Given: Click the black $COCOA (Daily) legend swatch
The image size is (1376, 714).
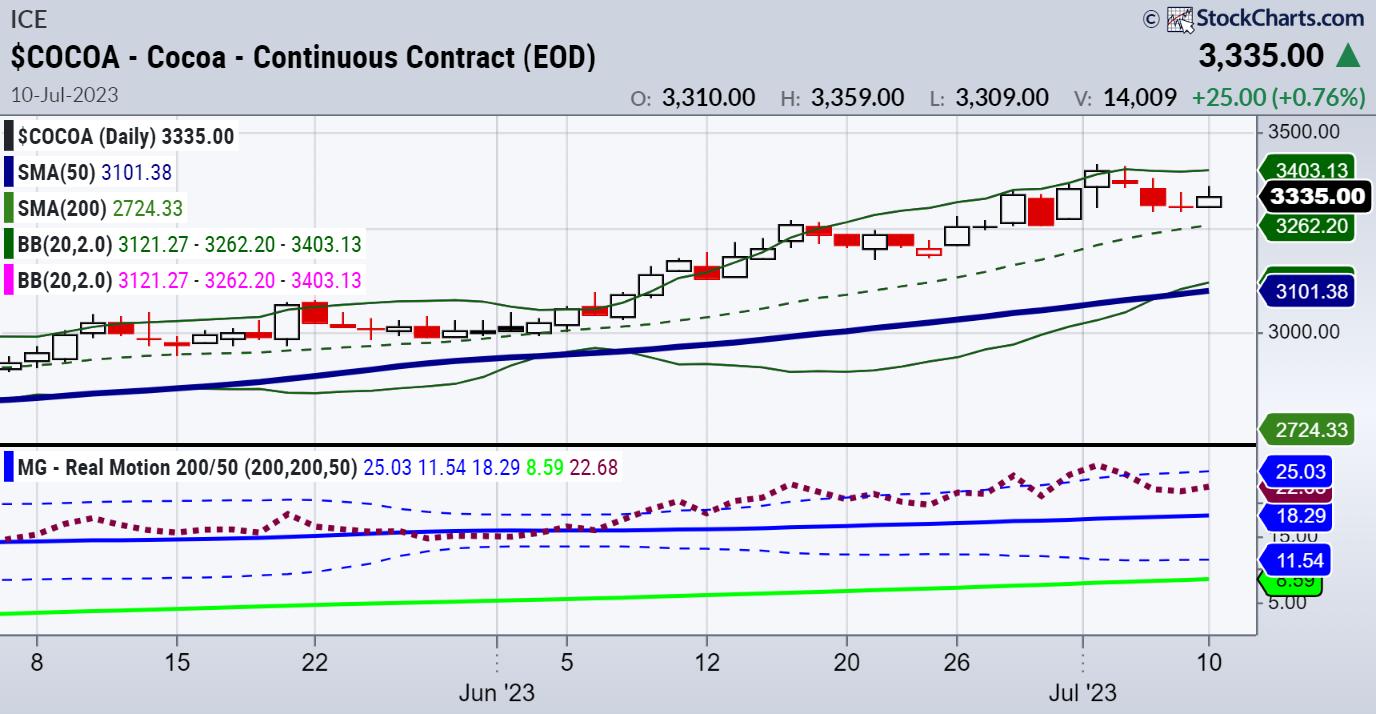Looking at the screenshot, I should pos(8,136).
